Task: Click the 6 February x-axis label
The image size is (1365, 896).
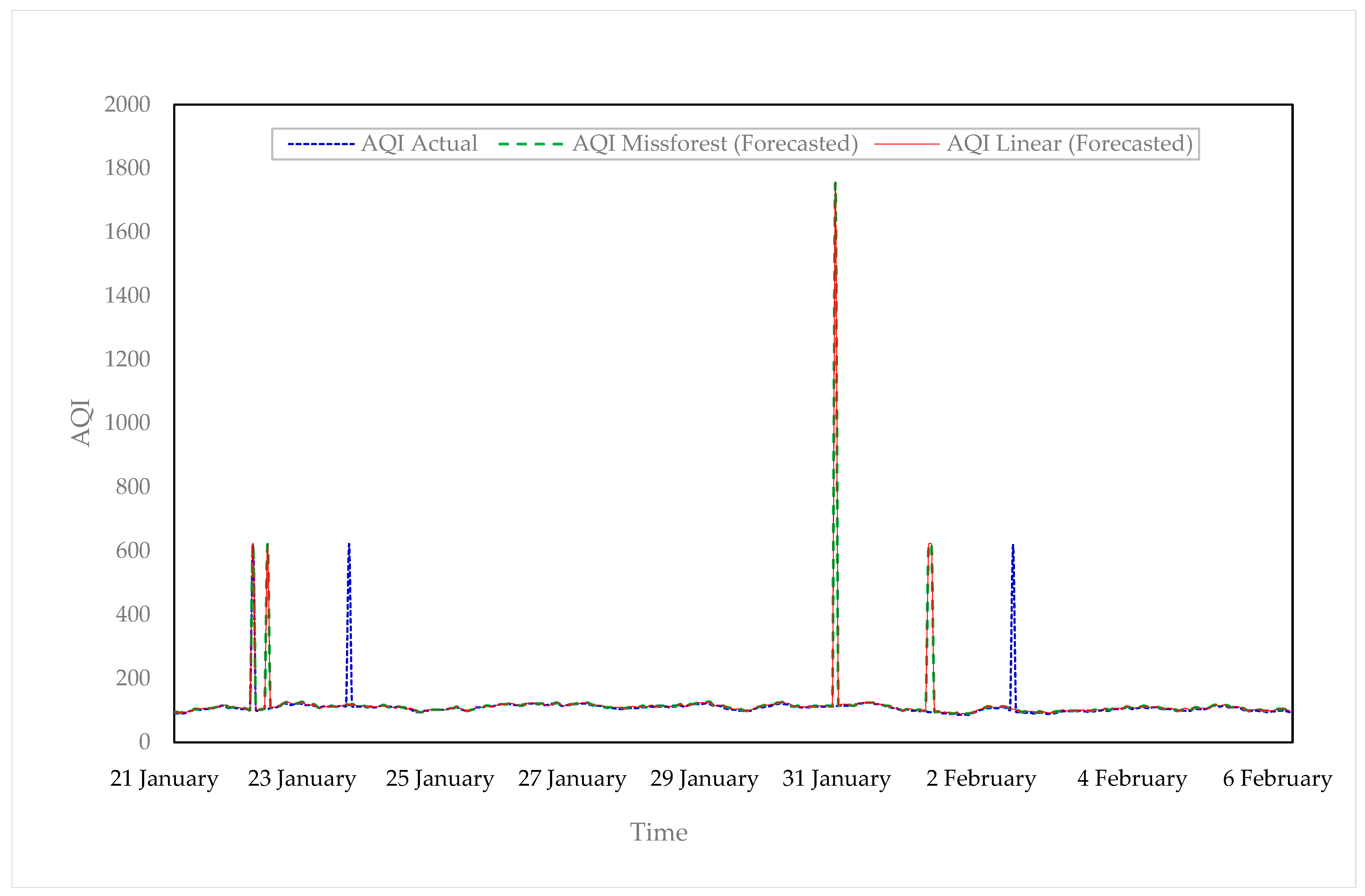Action: point(1277,778)
